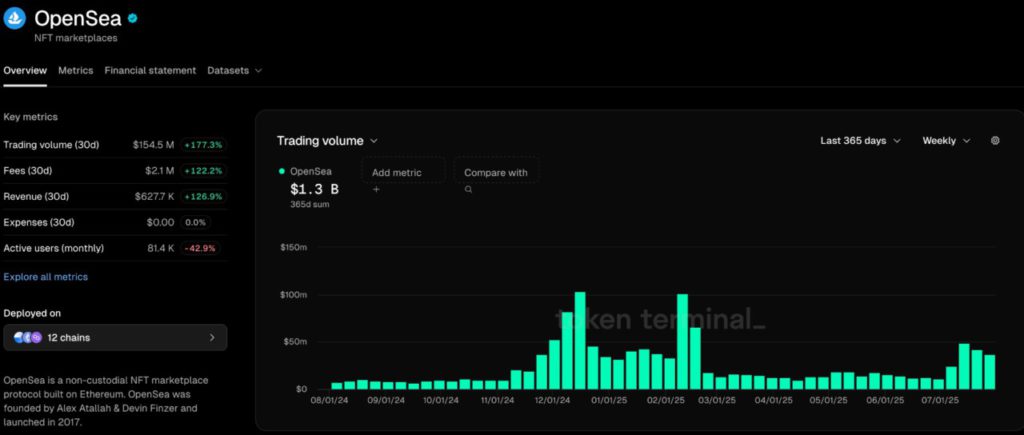Click the OpenSea ship logo
The width and height of the screenshot is (1024, 435).
15,18
